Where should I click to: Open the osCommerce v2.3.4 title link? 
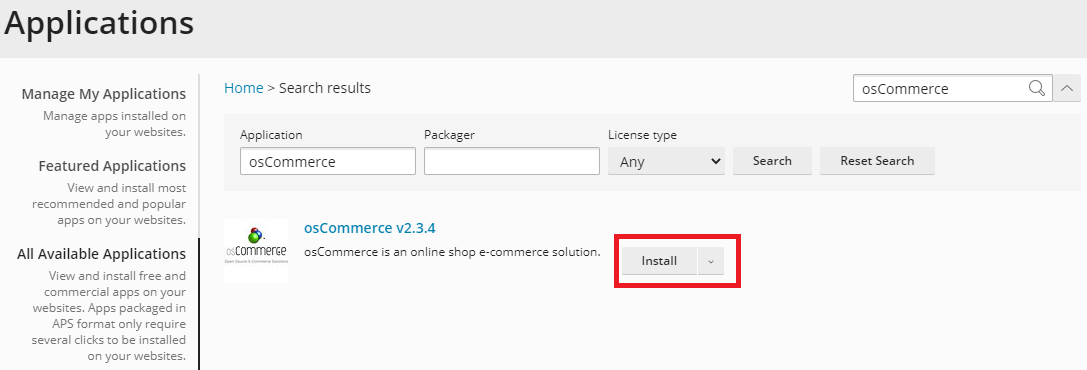coord(369,228)
